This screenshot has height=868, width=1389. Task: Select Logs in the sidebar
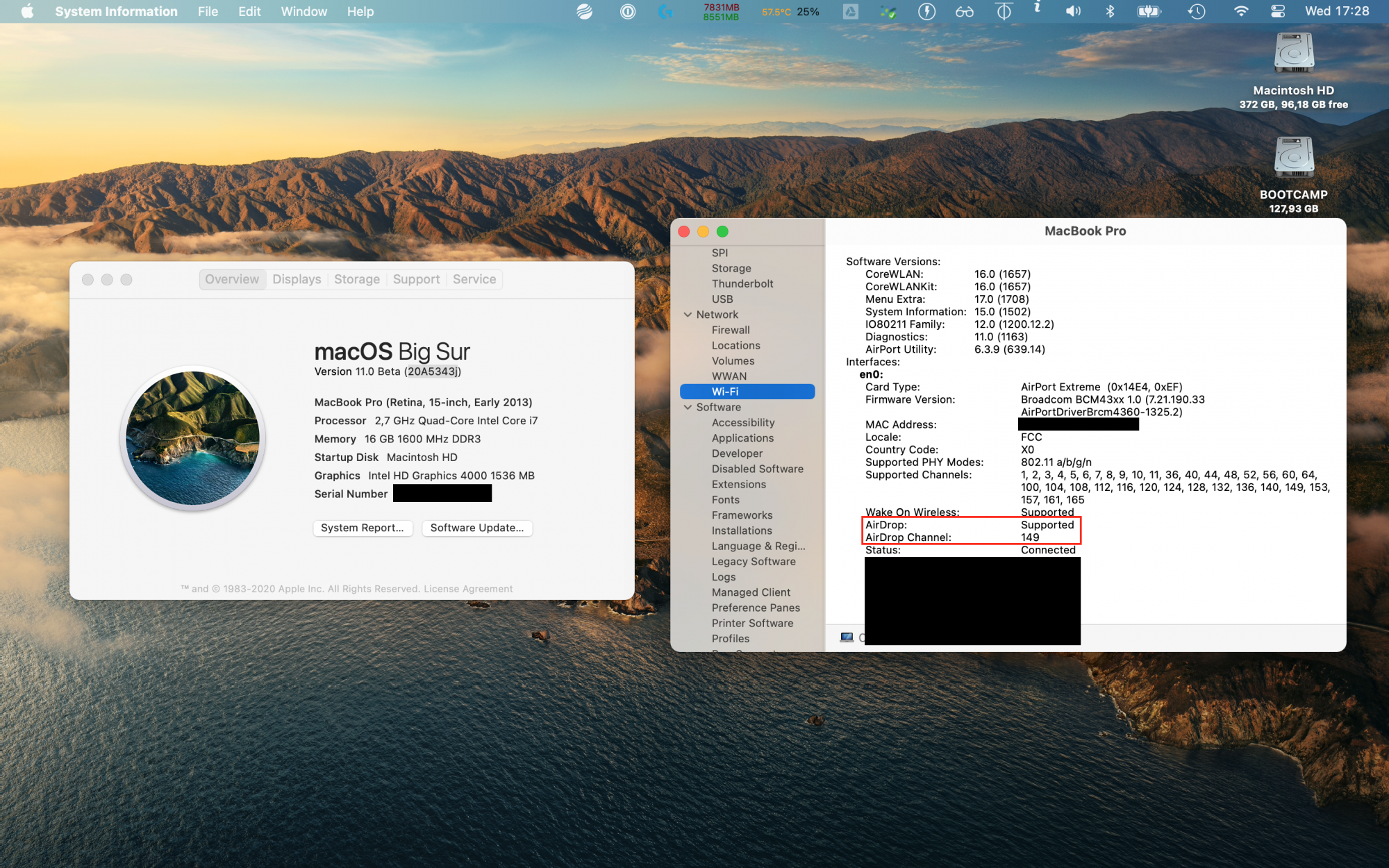pyautogui.click(x=724, y=577)
